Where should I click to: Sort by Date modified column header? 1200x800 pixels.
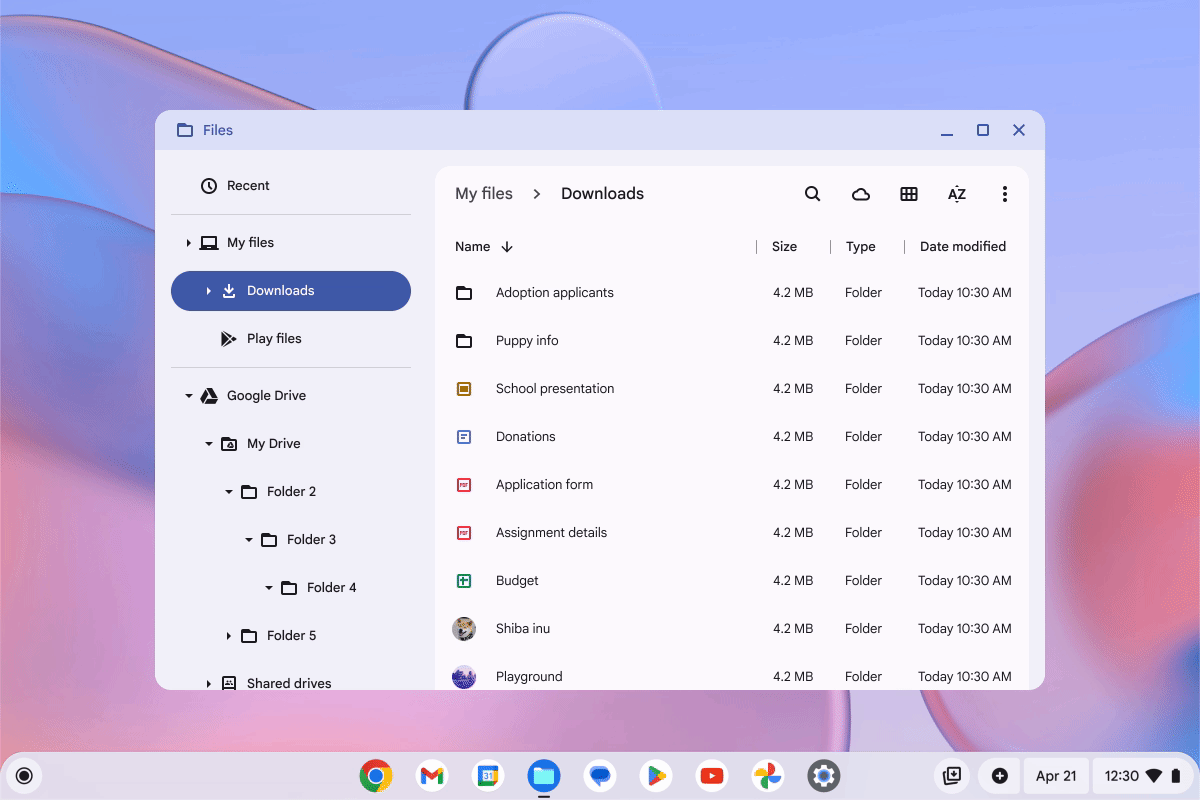963,247
